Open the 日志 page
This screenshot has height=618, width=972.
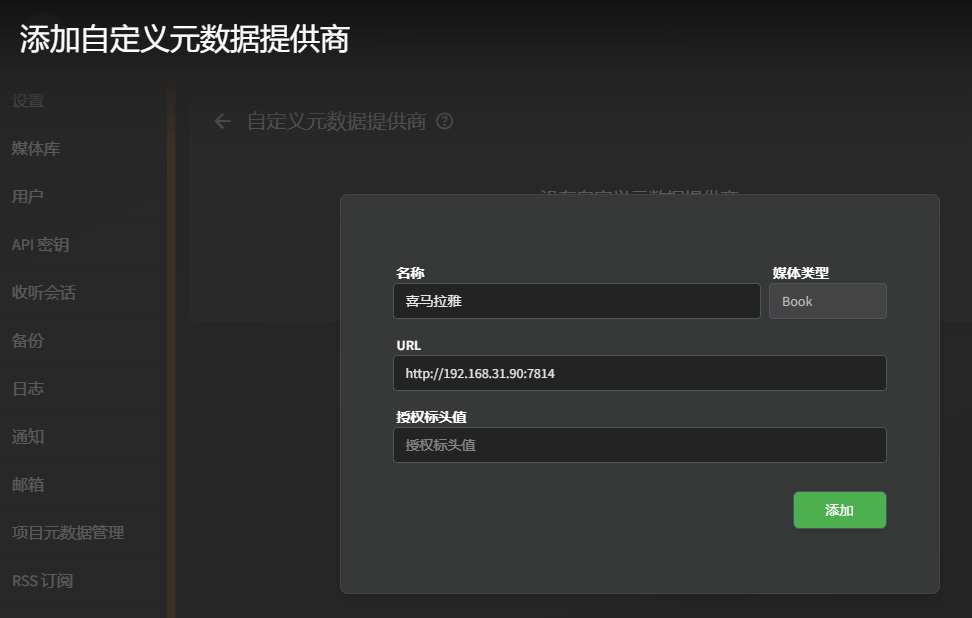29,388
